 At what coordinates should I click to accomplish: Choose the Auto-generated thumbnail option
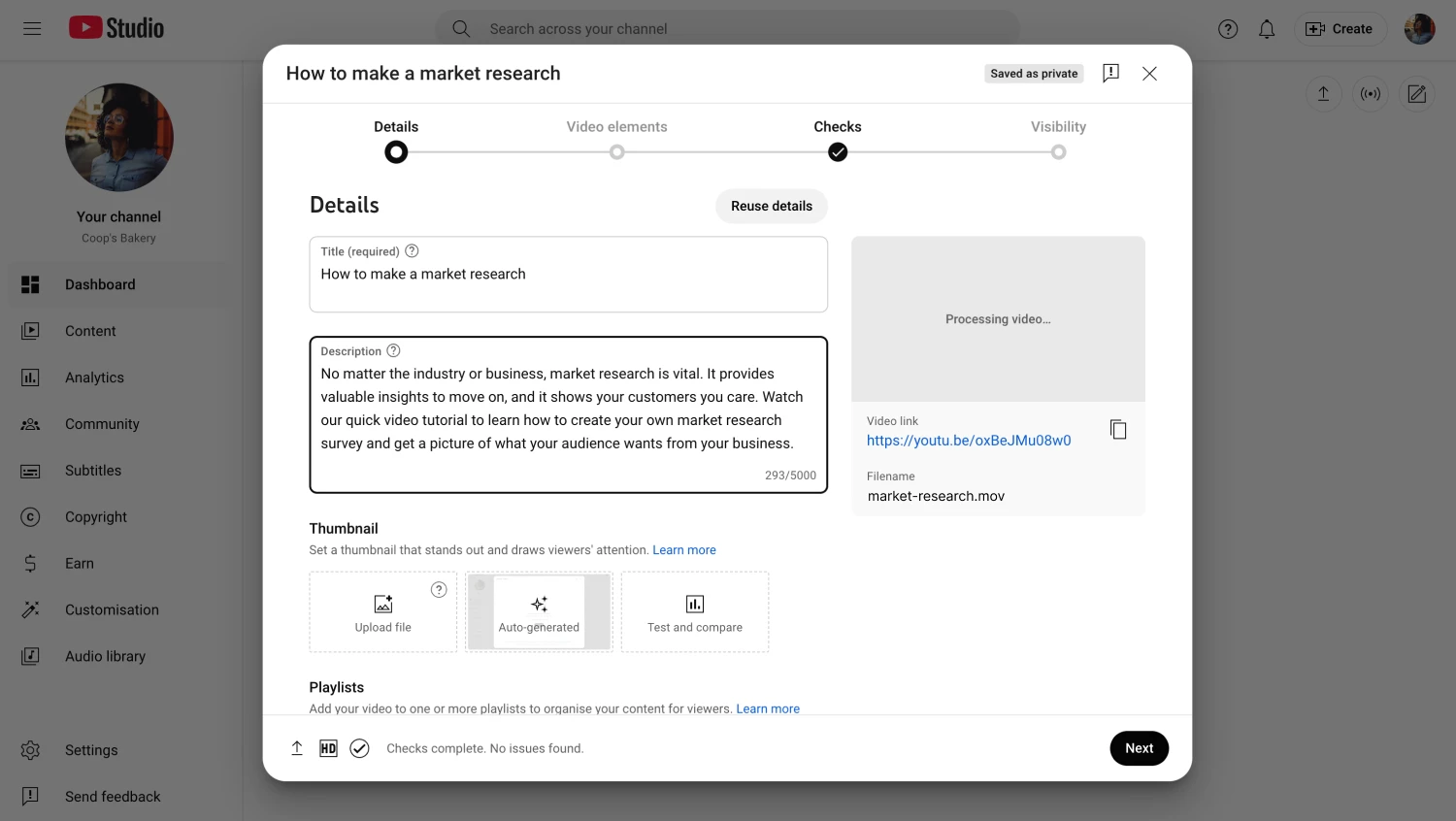[539, 612]
